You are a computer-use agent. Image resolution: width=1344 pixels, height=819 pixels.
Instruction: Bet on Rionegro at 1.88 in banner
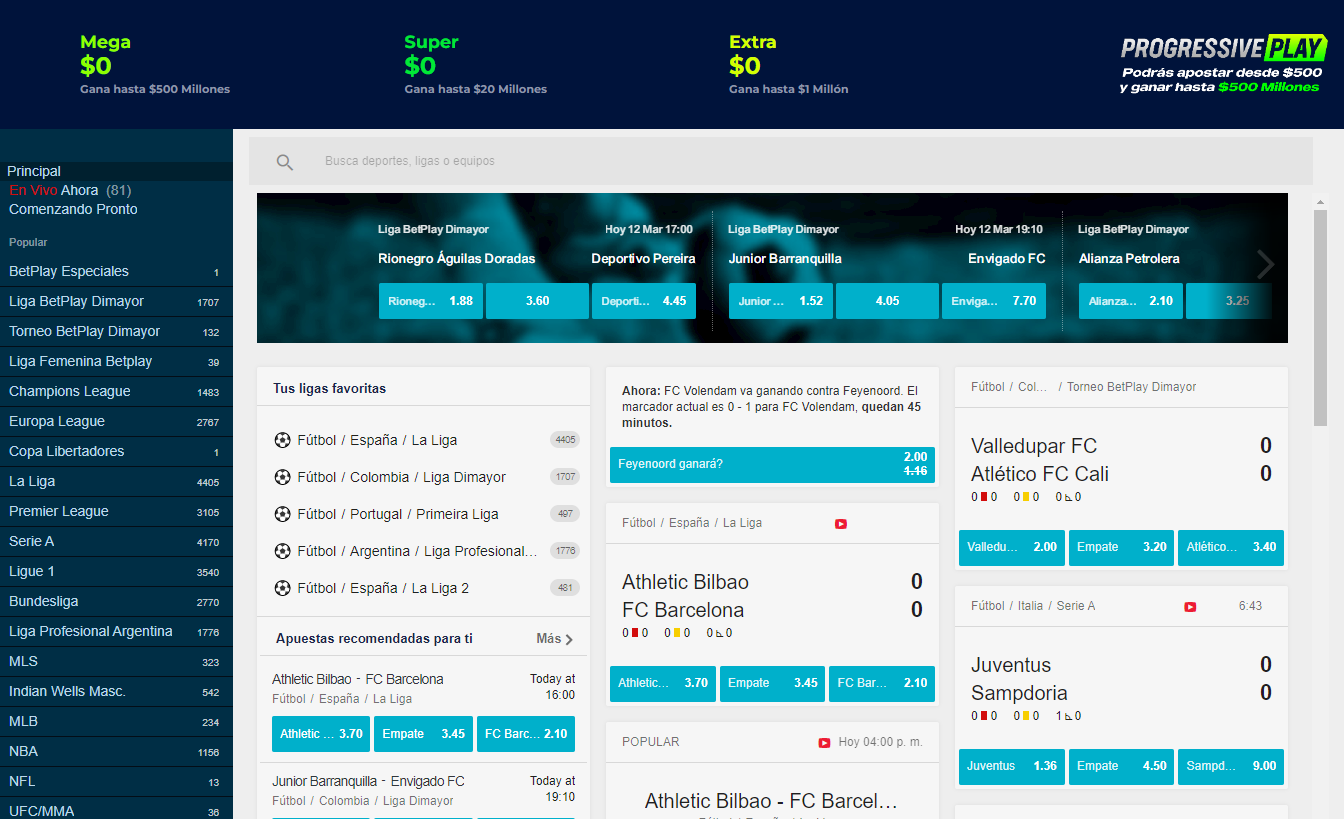(431, 301)
